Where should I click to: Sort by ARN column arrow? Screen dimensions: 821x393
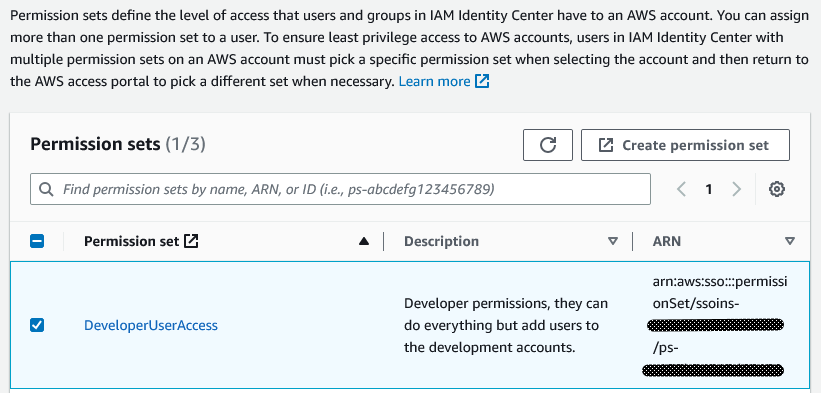click(x=790, y=241)
